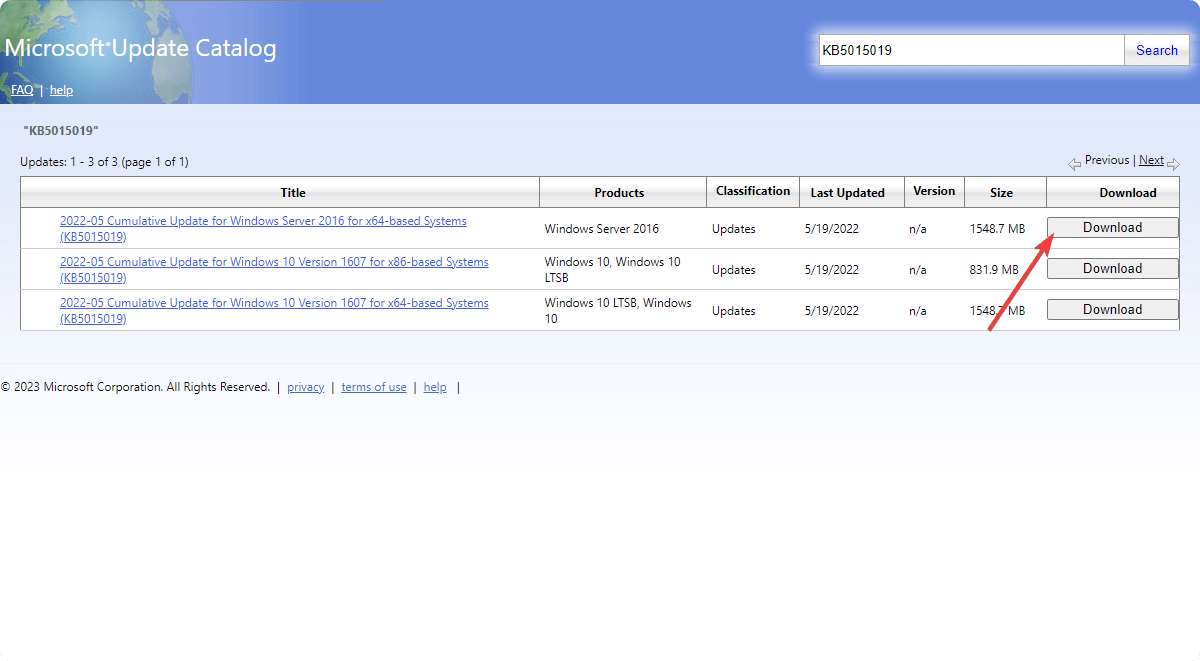1200x661 pixels.
Task: Click the previous page arrow icon
Action: point(1075,163)
